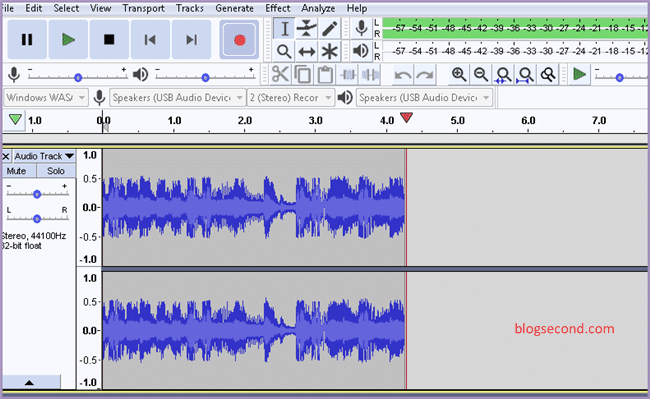This screenshot has width=650, height=399.
Task: Open the Audio Track name dropdown menu
Action: coord(44,156)
